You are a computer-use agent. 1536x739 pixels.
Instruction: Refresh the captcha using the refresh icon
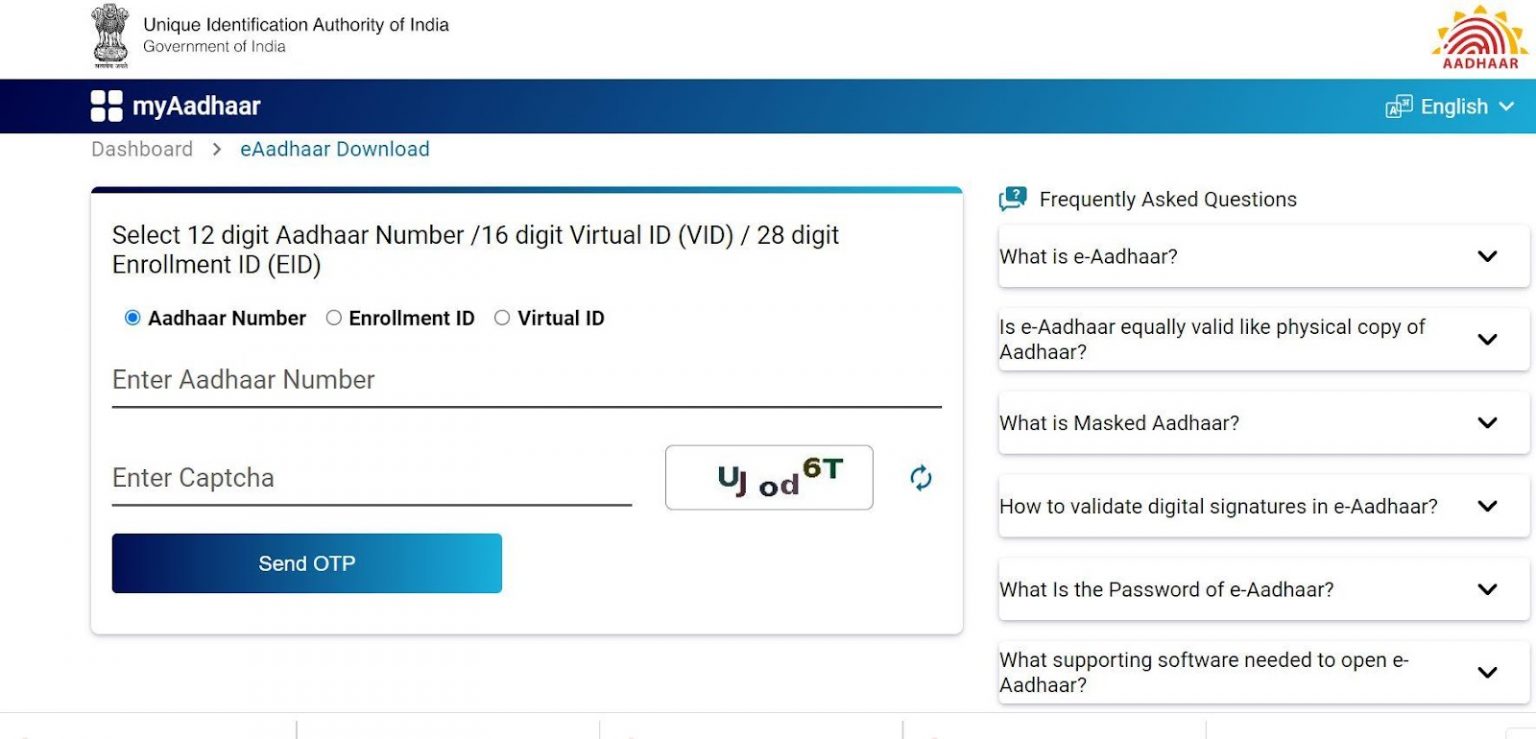coord(919,478)
